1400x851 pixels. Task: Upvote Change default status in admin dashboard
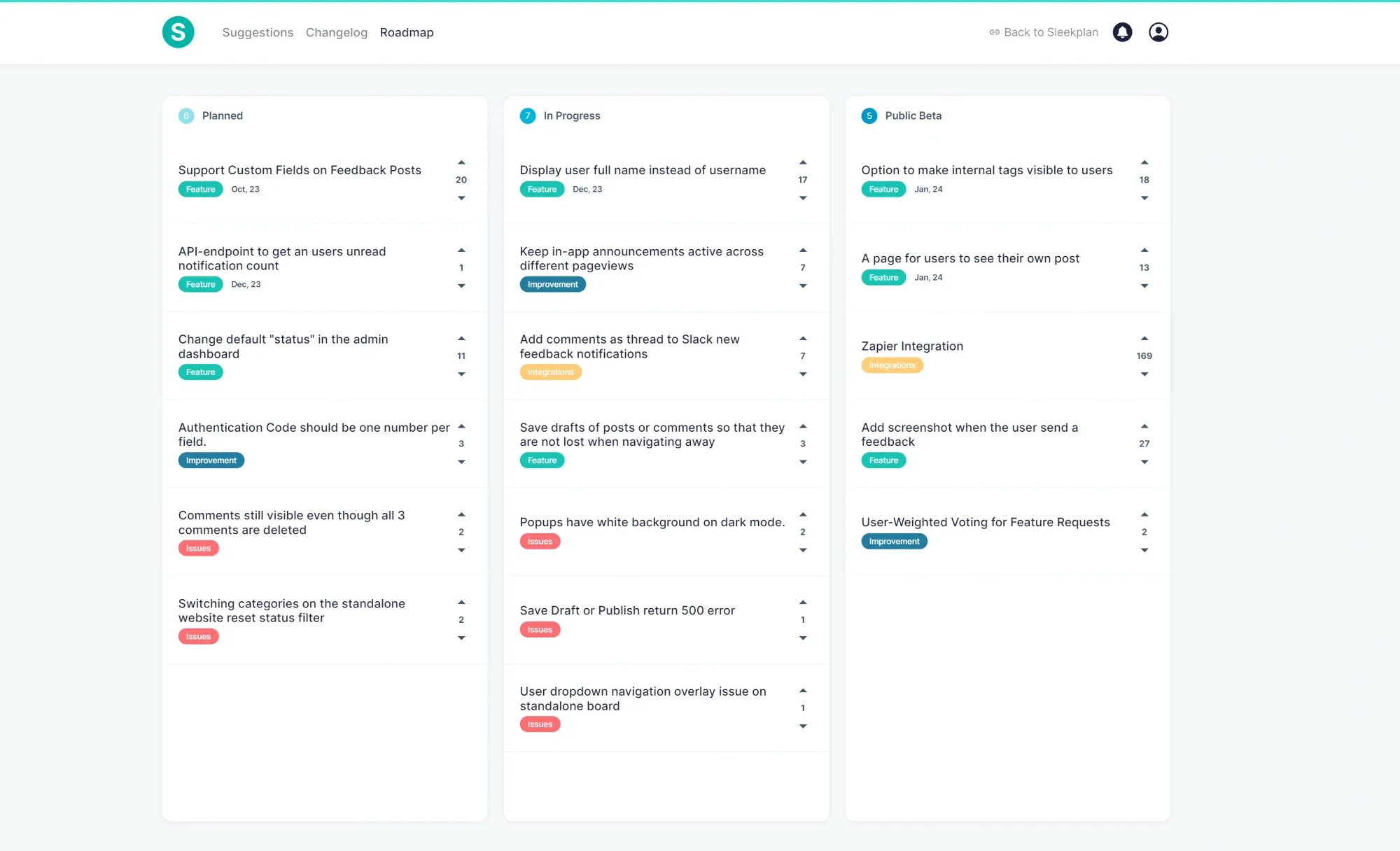click(x=461, y=339)
